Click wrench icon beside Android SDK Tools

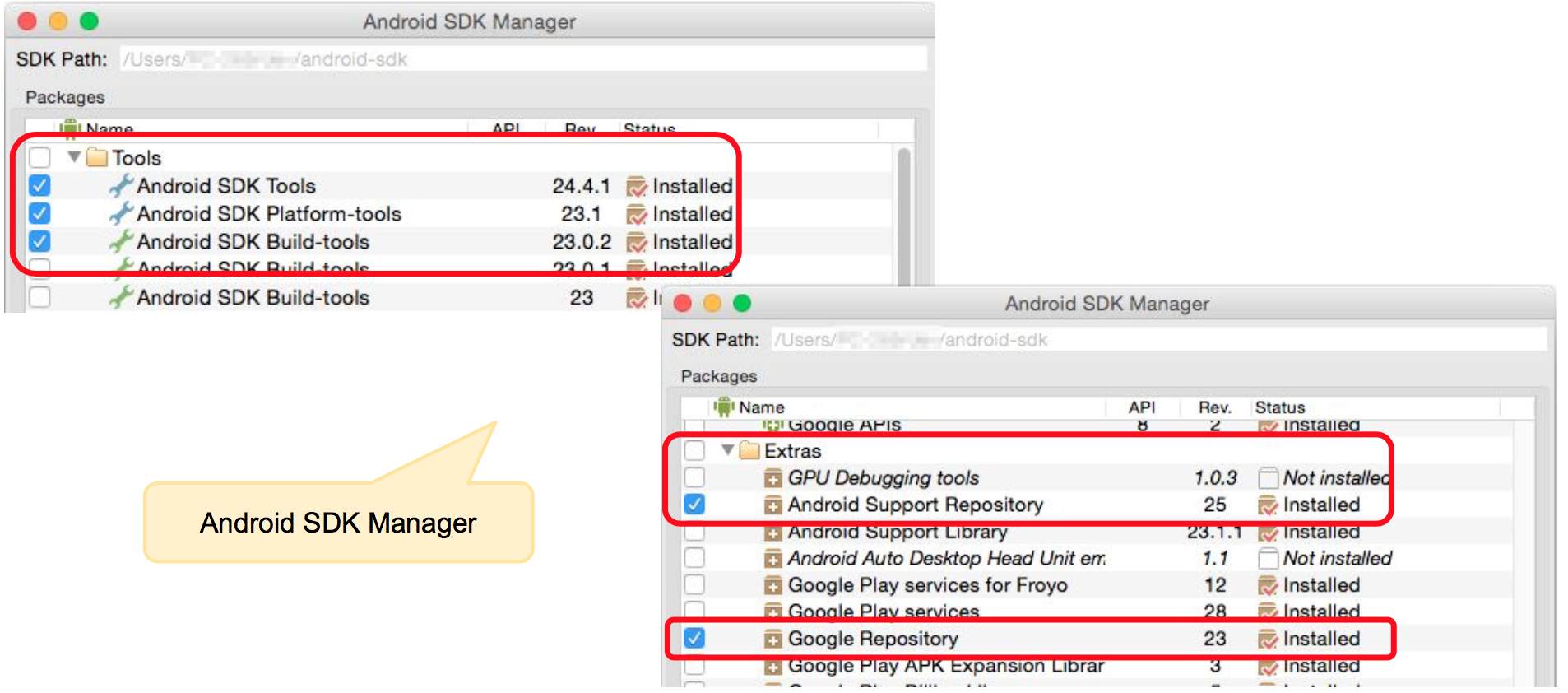(121, 185)
